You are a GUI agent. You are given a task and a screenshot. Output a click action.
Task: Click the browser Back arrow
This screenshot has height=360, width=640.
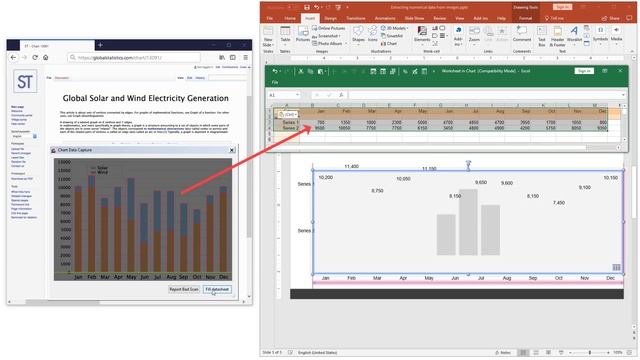13,58
